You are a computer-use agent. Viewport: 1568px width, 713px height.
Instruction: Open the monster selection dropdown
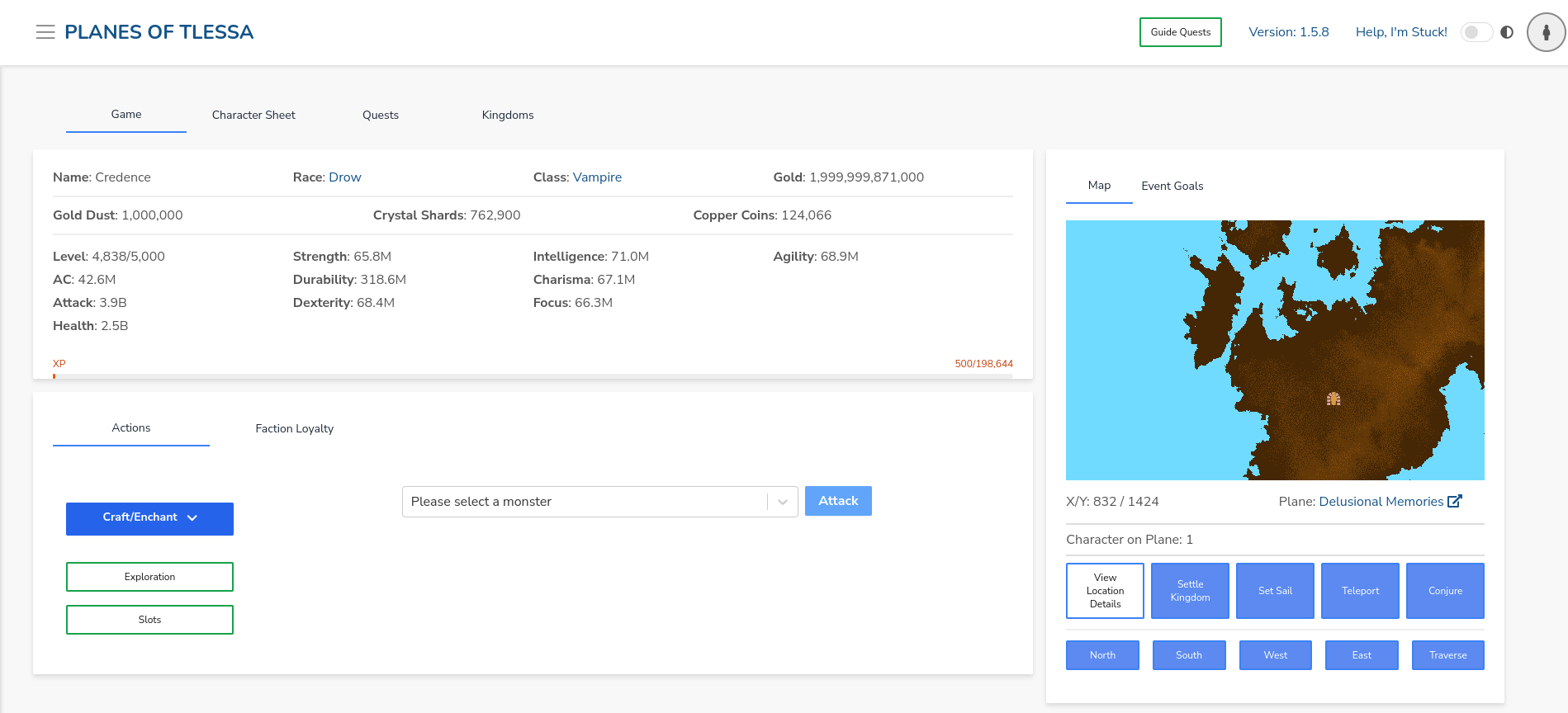(585, 502)
